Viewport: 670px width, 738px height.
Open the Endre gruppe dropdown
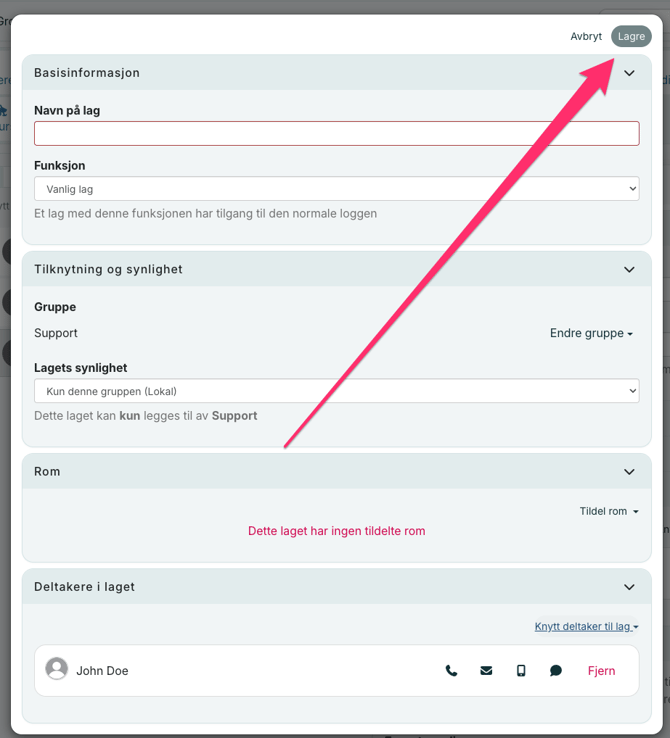tap(591, 333)
